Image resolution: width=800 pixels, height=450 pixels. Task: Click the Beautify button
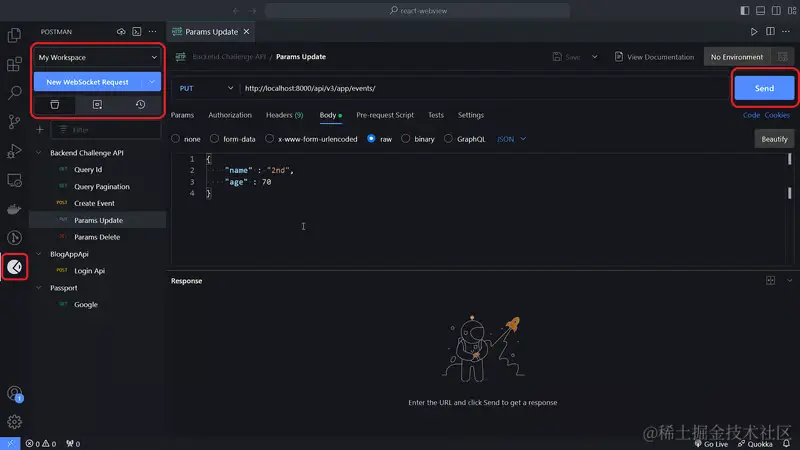coord(774,139)
